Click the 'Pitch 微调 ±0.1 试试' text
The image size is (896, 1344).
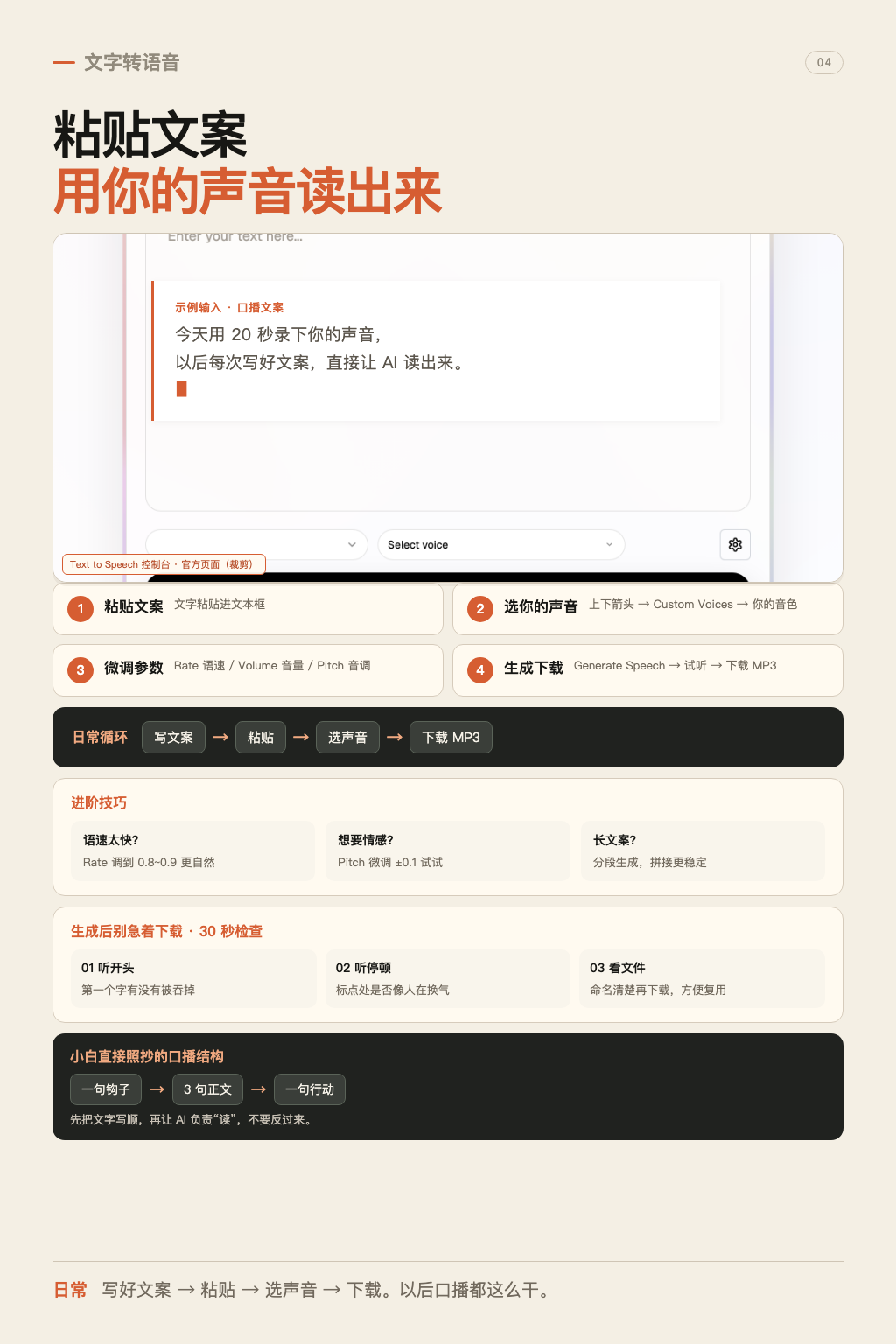click(390, 862)
